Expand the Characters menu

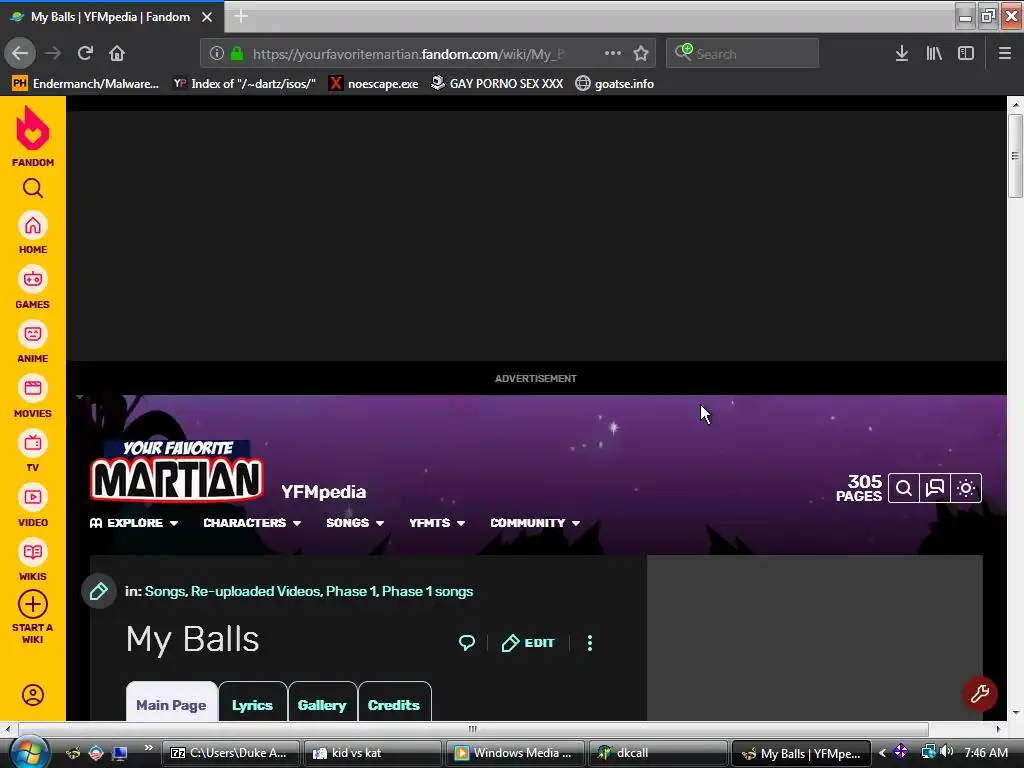coord(252,523)
